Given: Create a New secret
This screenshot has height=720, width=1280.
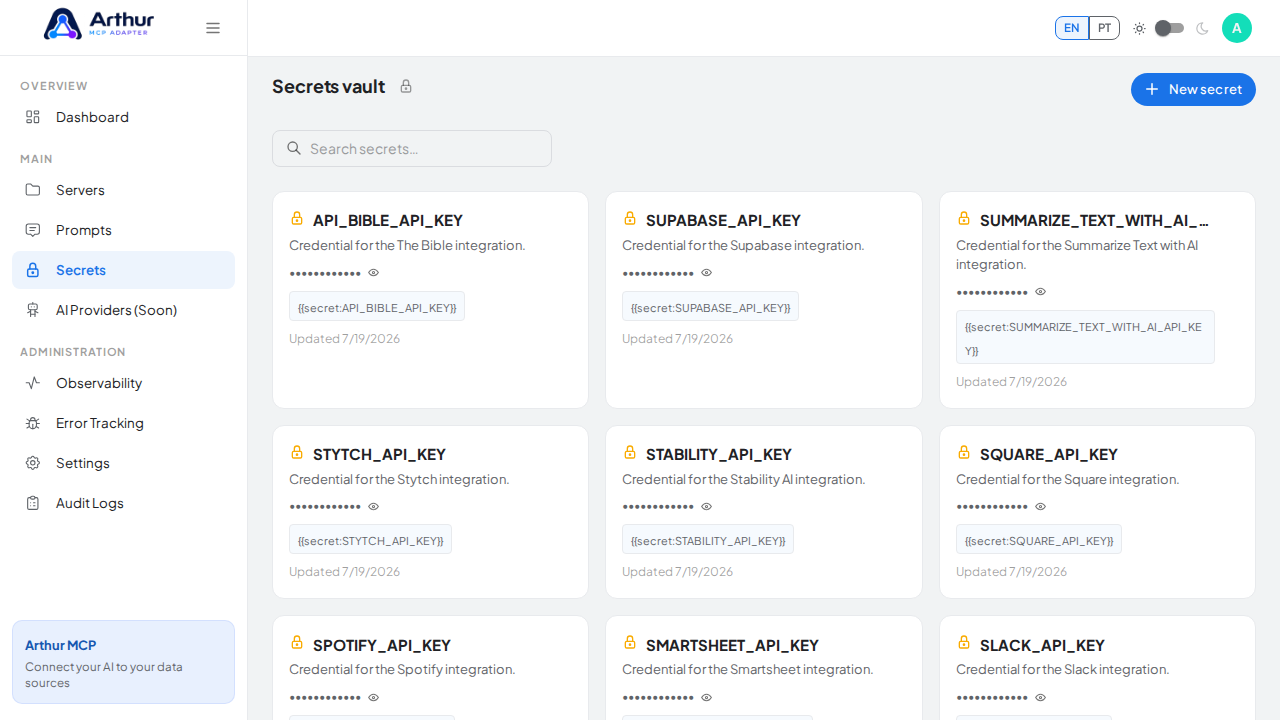Looking at the screenshot, I should point(1193,89).
